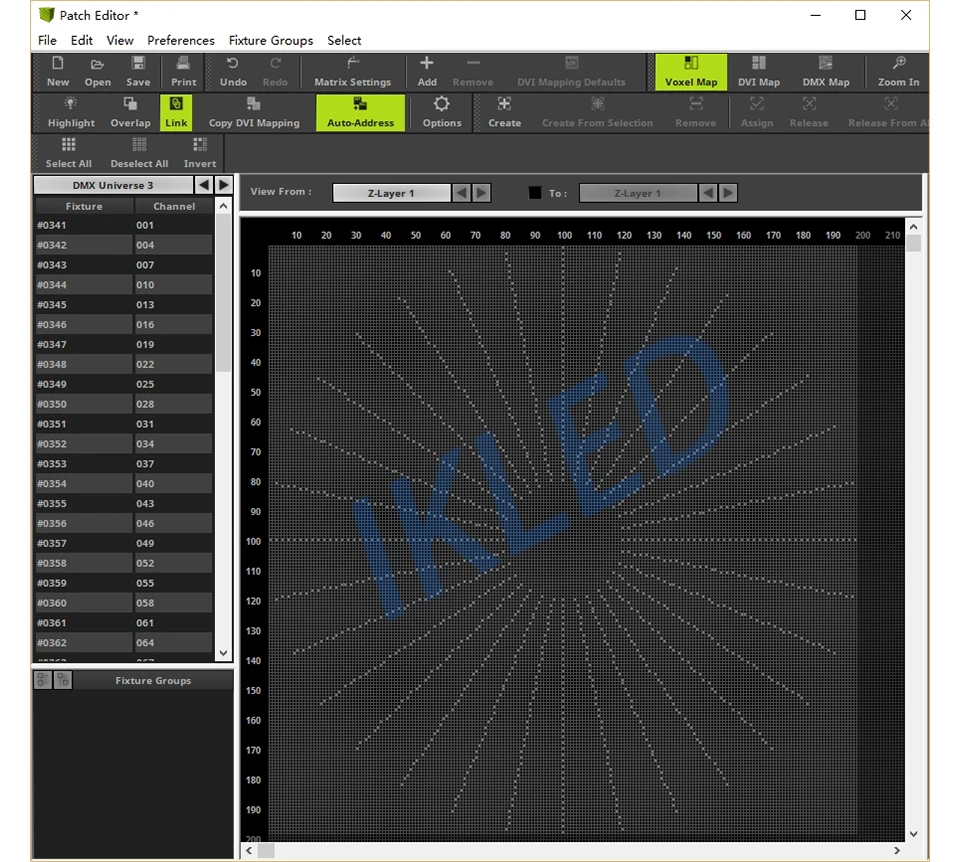Step To layer forward
The image size is (960, 862).
click(x=728, y=193)
